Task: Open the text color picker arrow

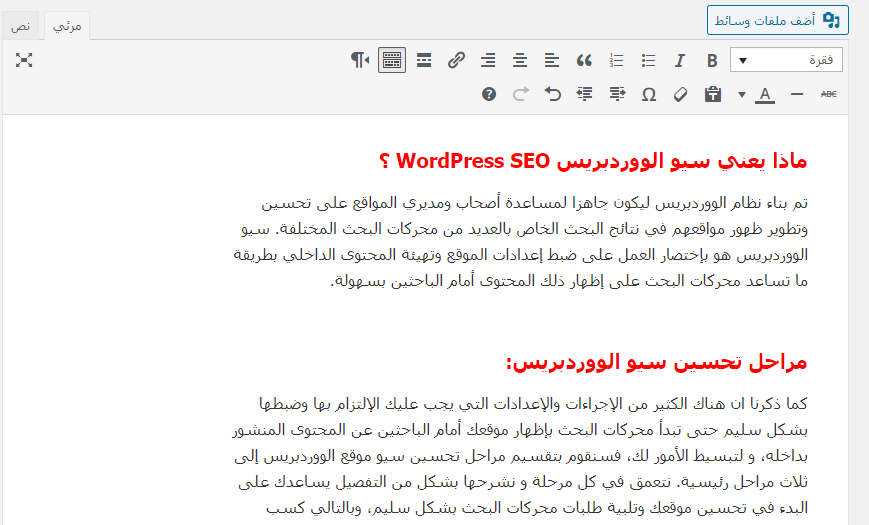Action: [742, 94]
